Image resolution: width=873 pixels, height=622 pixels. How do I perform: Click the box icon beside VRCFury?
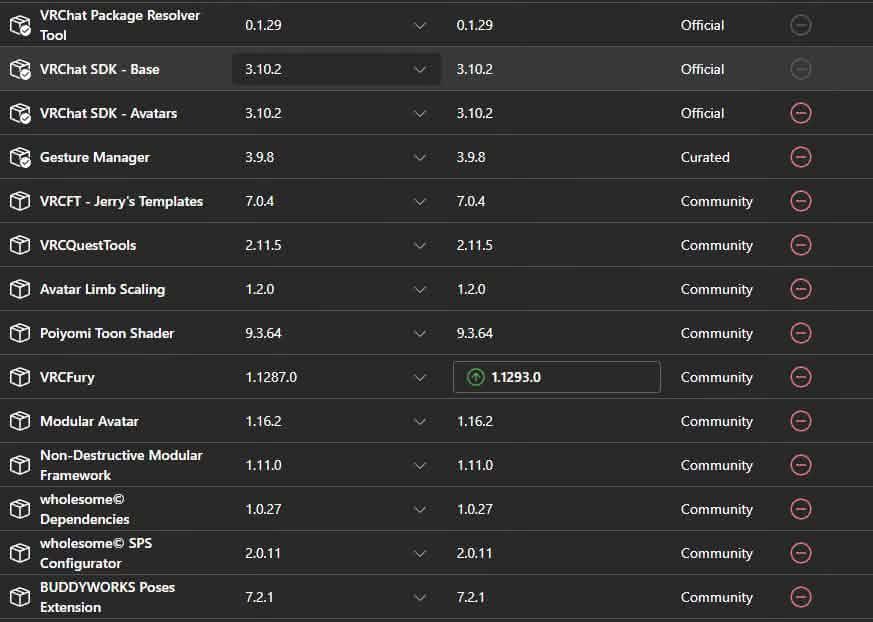pyautogui.click(x=20, y=377)
